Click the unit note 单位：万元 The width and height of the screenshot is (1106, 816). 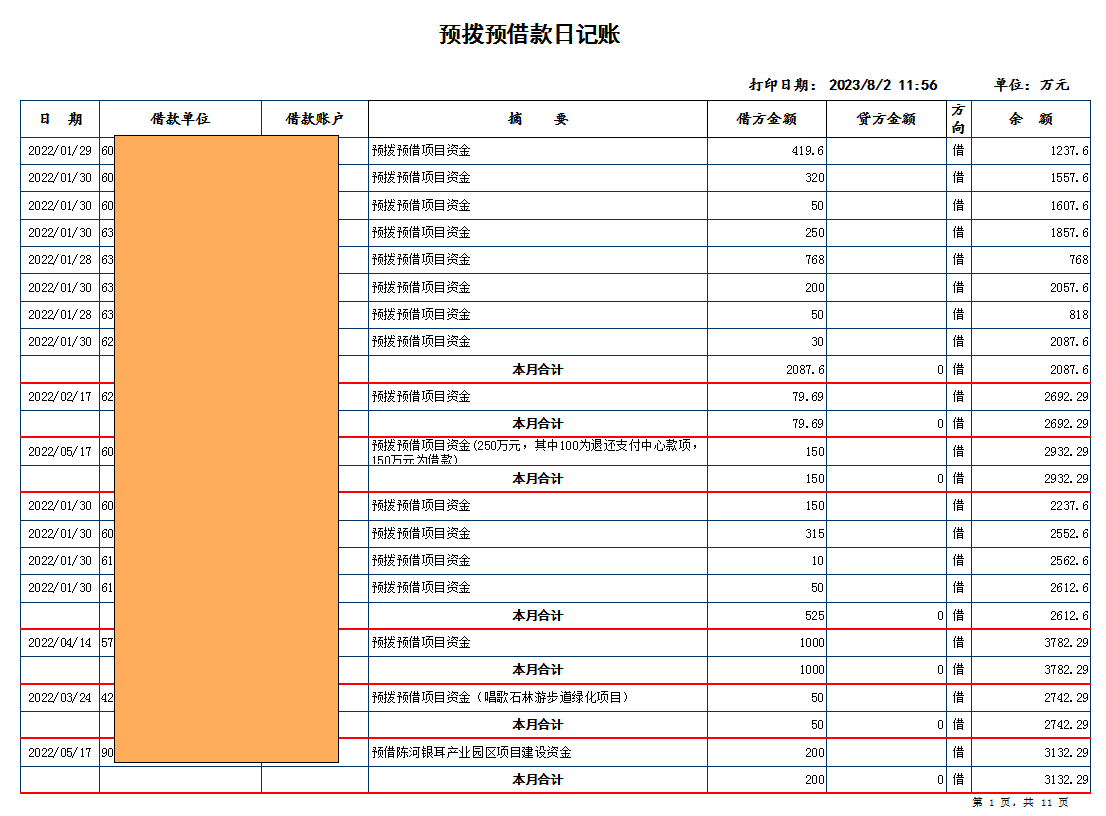1031,85
